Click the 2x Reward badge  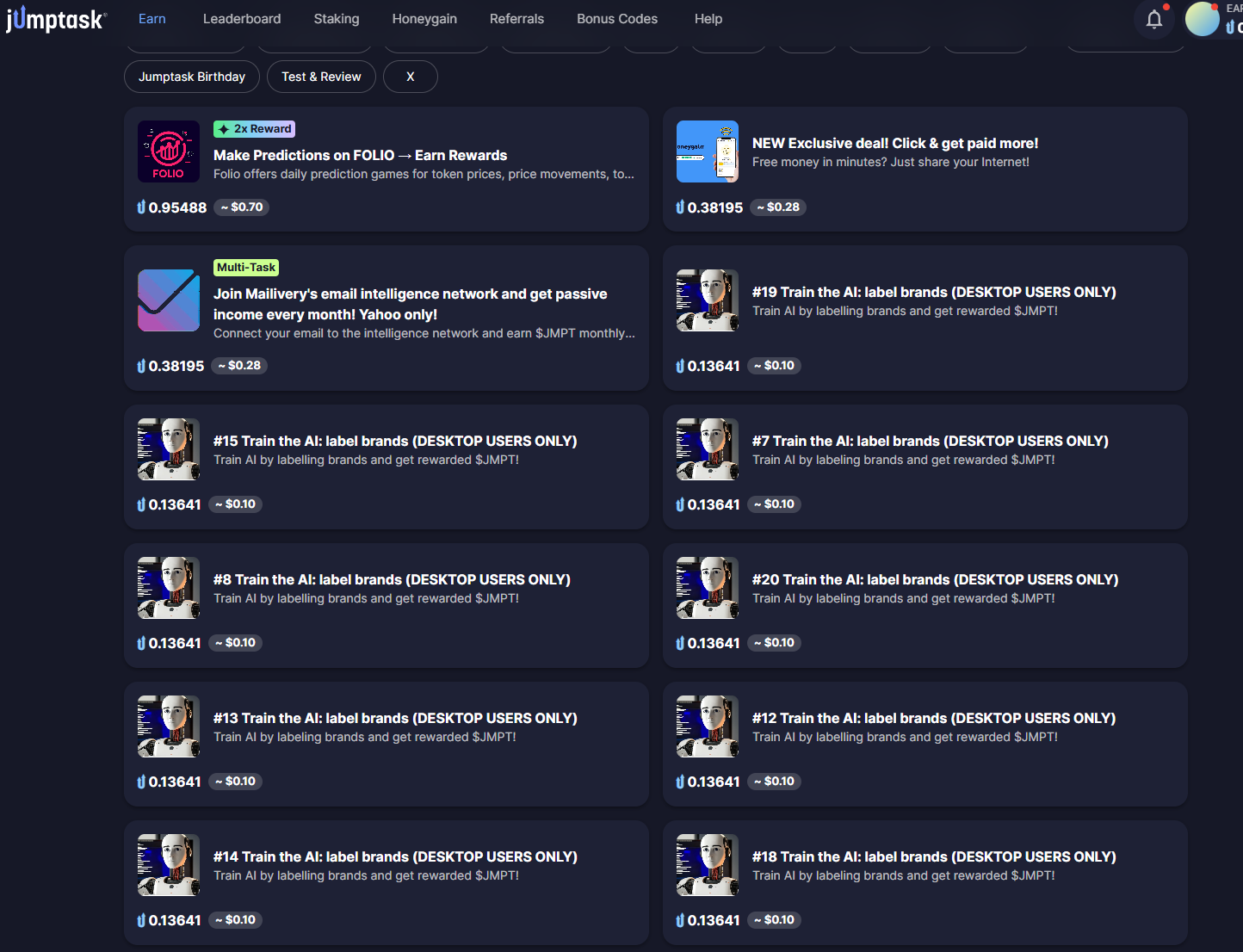[255, 129]
